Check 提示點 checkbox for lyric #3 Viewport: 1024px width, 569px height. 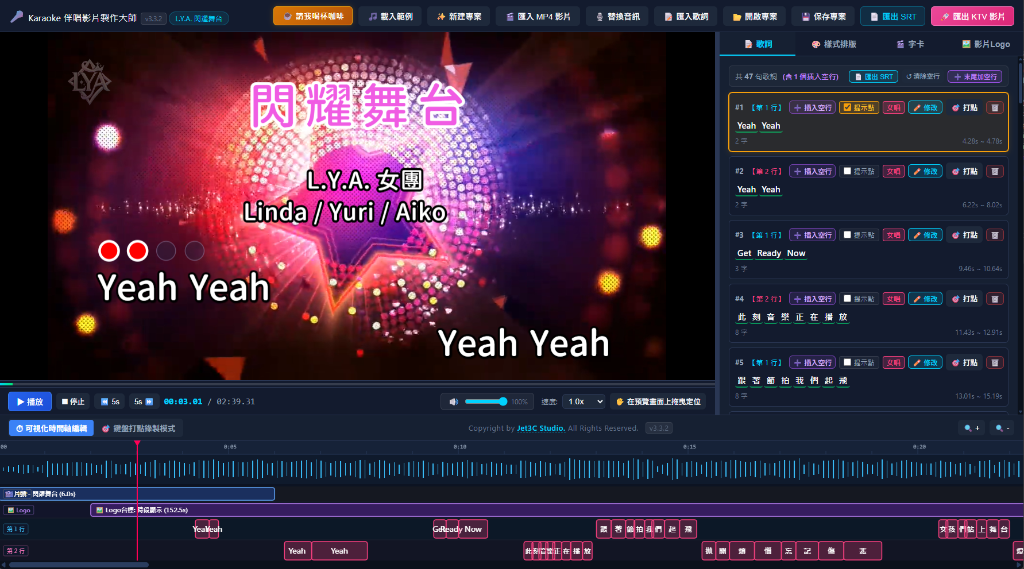tap(847, 235)
